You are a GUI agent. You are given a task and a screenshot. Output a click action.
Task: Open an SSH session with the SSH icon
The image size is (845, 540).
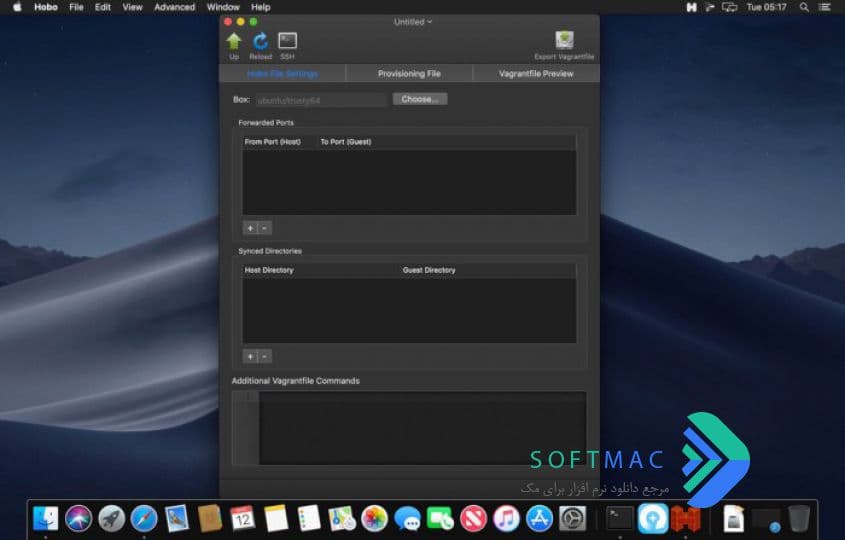point(287,41)
